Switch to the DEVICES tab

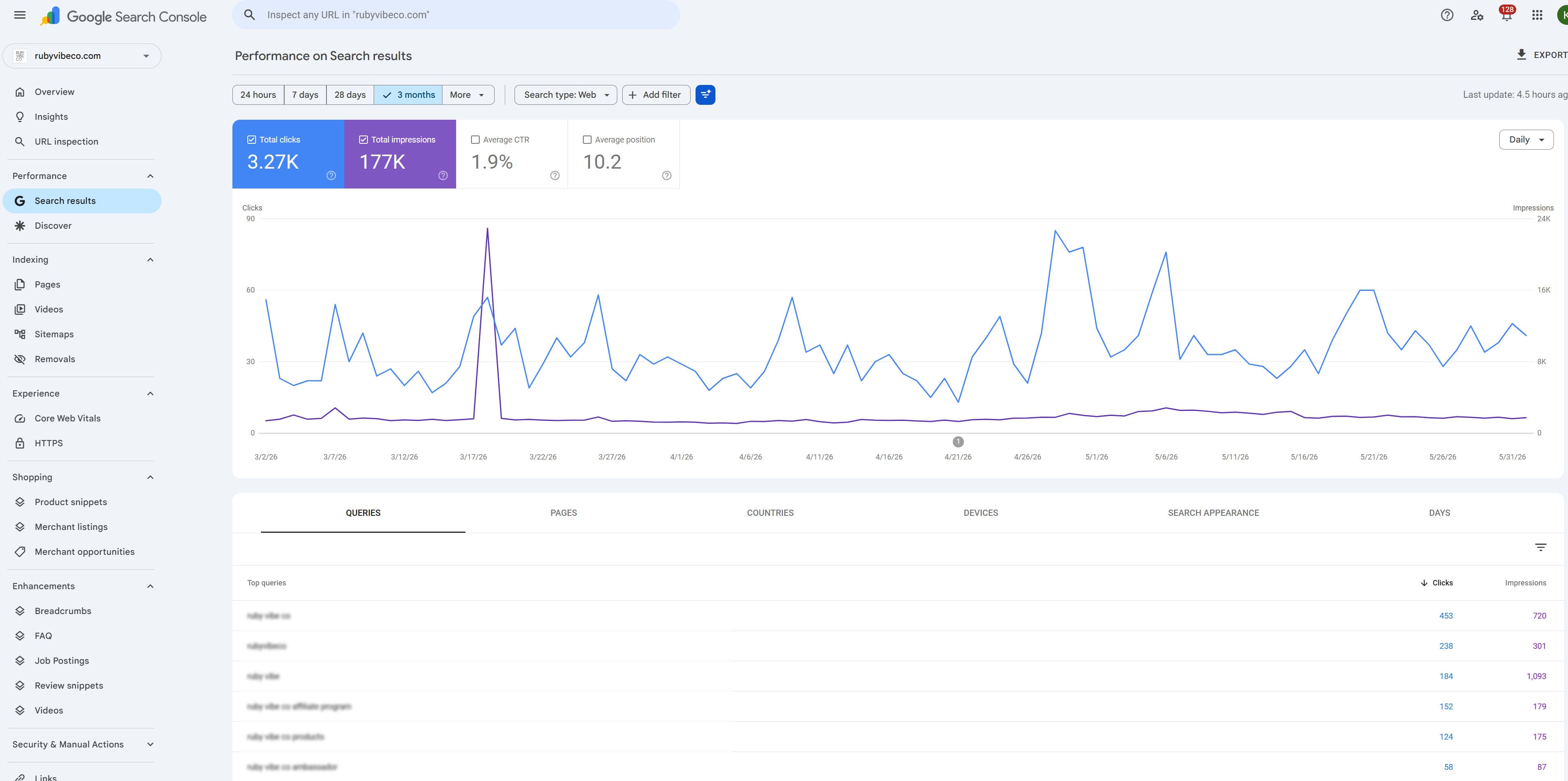[x=981, y=513]
